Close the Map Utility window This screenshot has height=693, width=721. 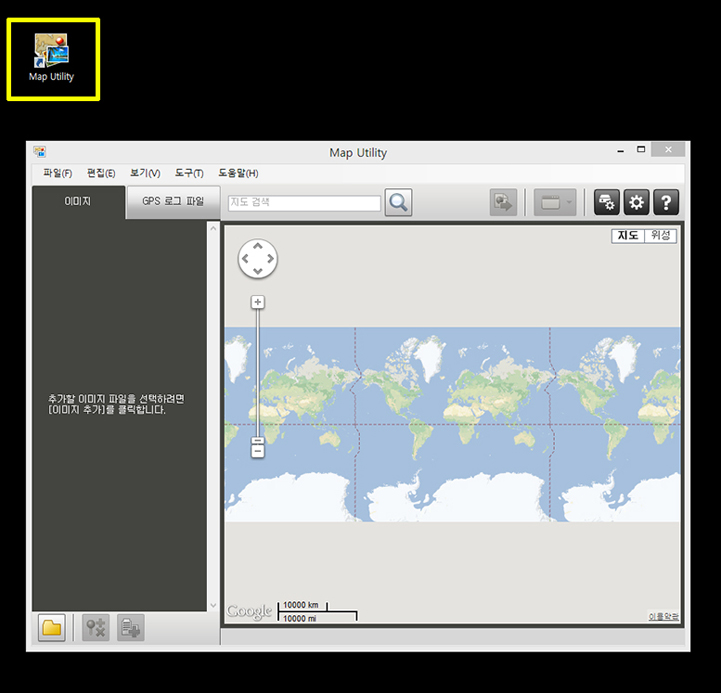click(x=668, y=149)
